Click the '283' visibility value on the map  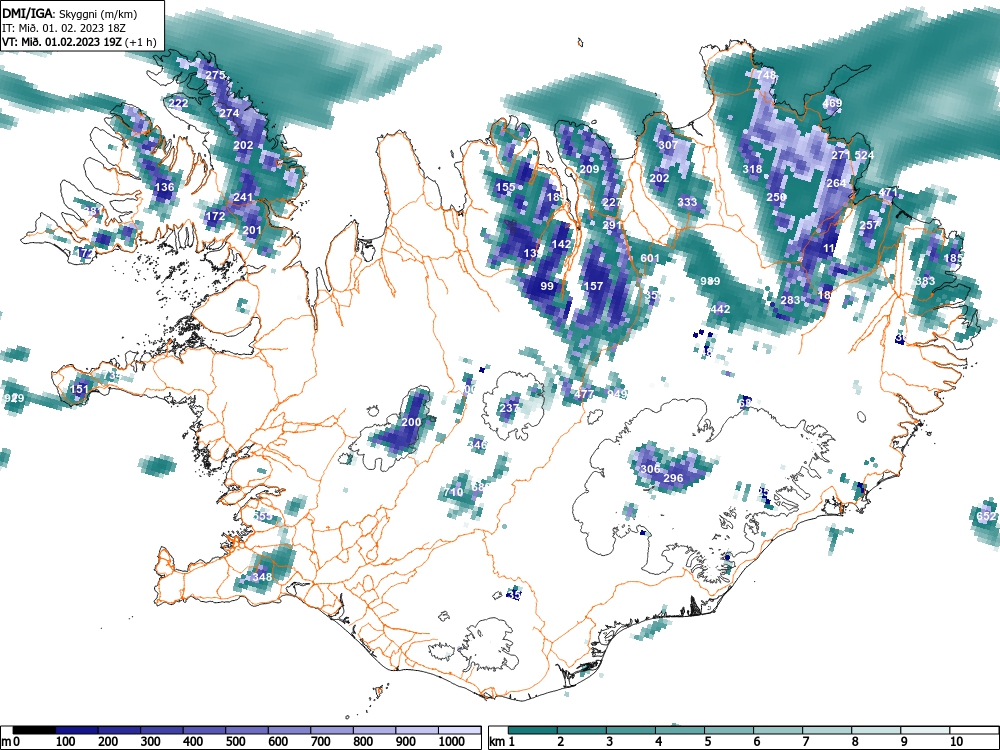(x=790, y=300)
